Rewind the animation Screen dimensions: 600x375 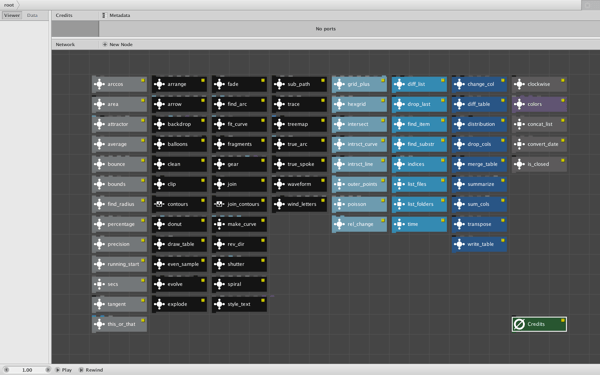pyautogui.click(x=91, y=370)
